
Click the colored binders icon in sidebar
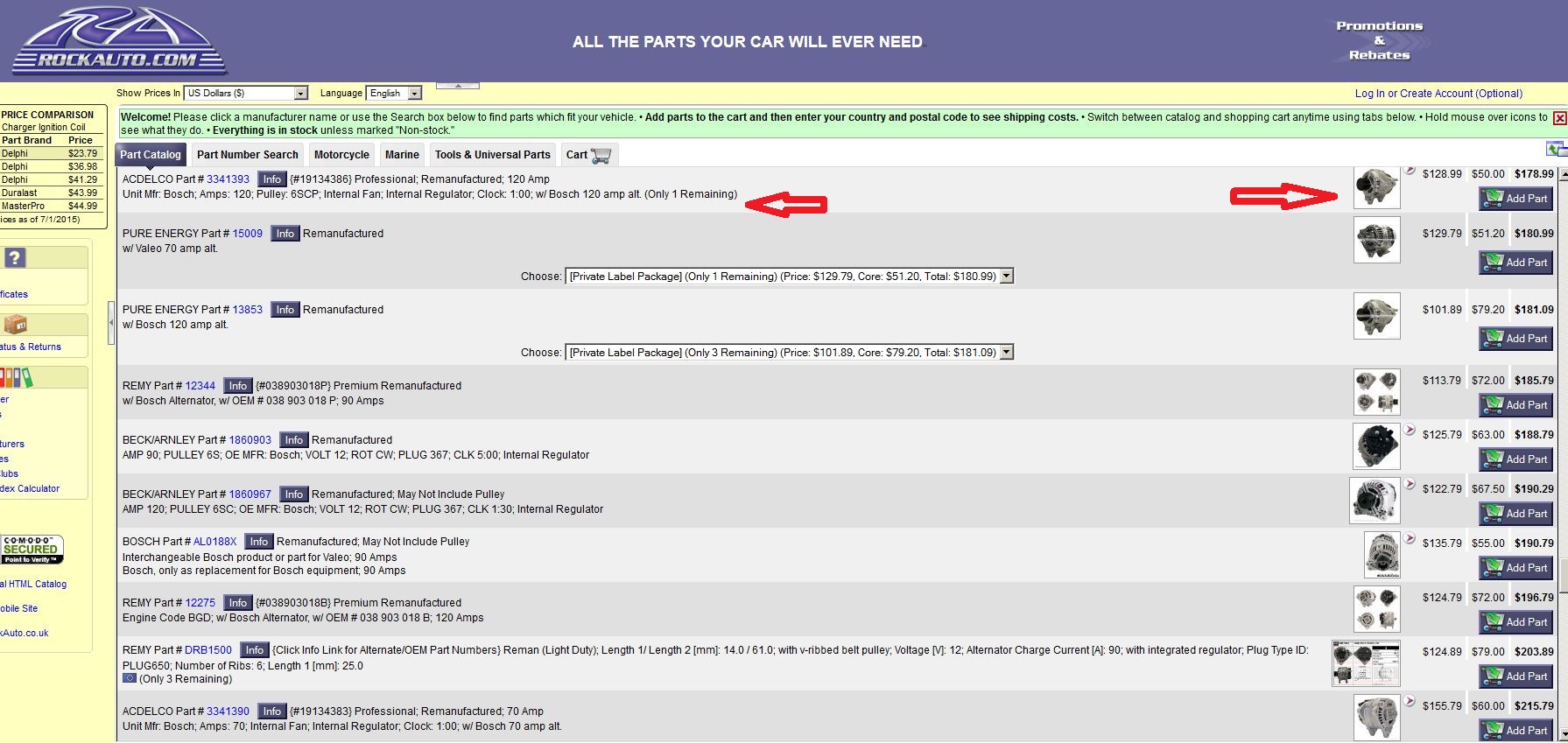pyautogui.click(x=16, y=377)
